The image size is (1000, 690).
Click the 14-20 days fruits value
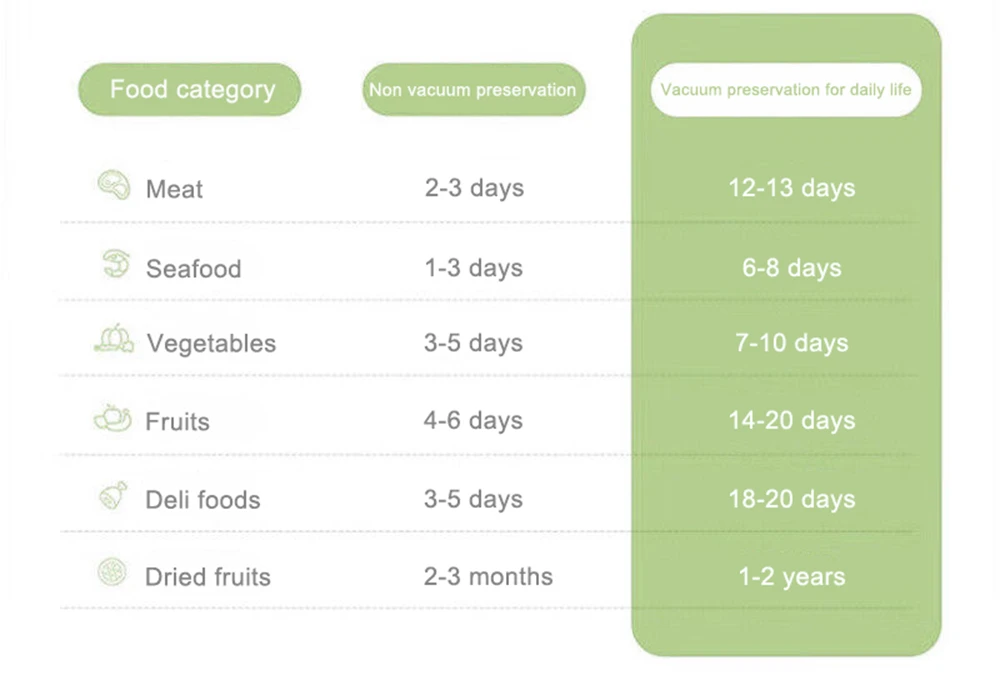791,421
